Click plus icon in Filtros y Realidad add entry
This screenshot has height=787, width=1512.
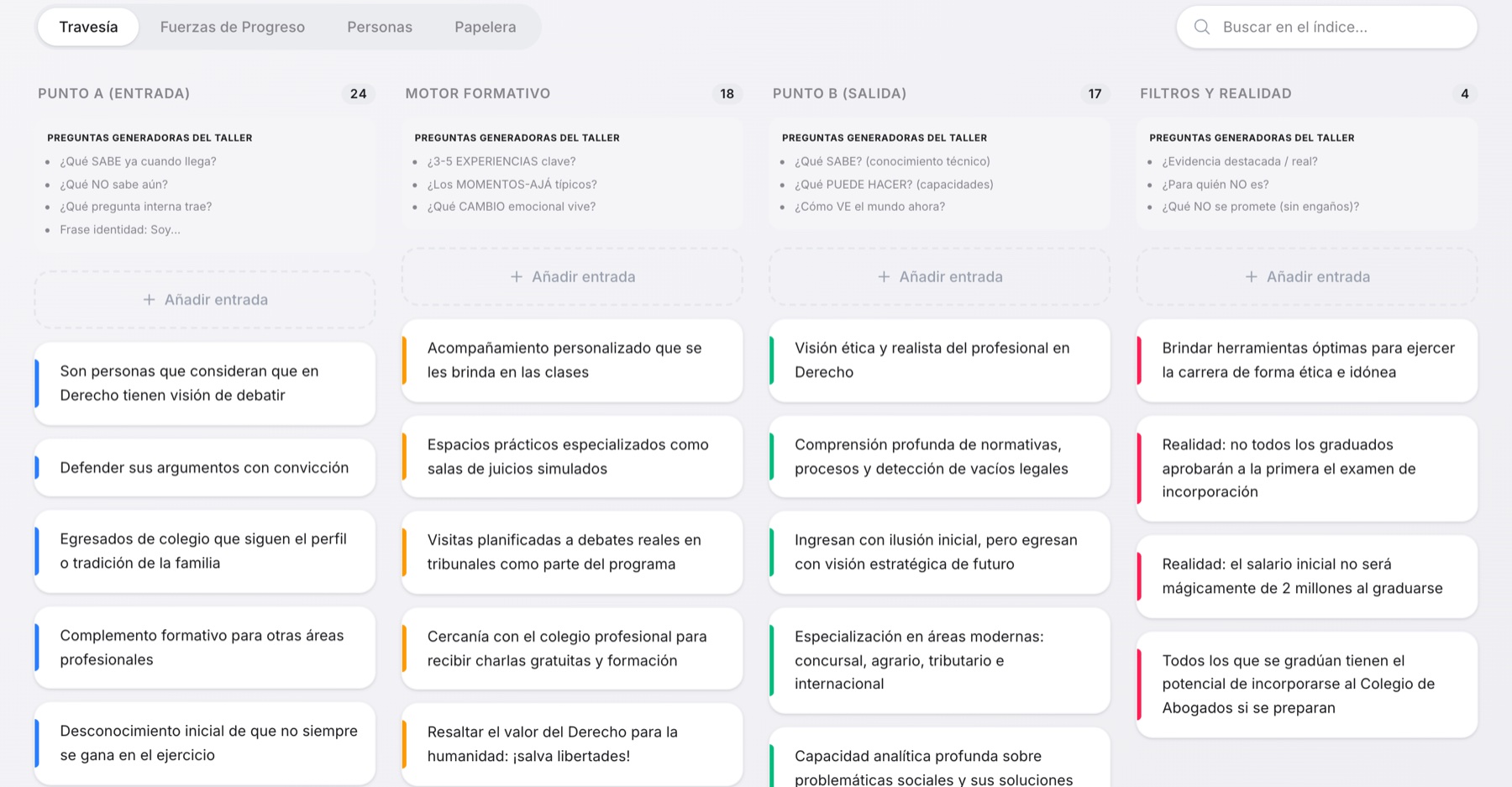pos(1251,276)
